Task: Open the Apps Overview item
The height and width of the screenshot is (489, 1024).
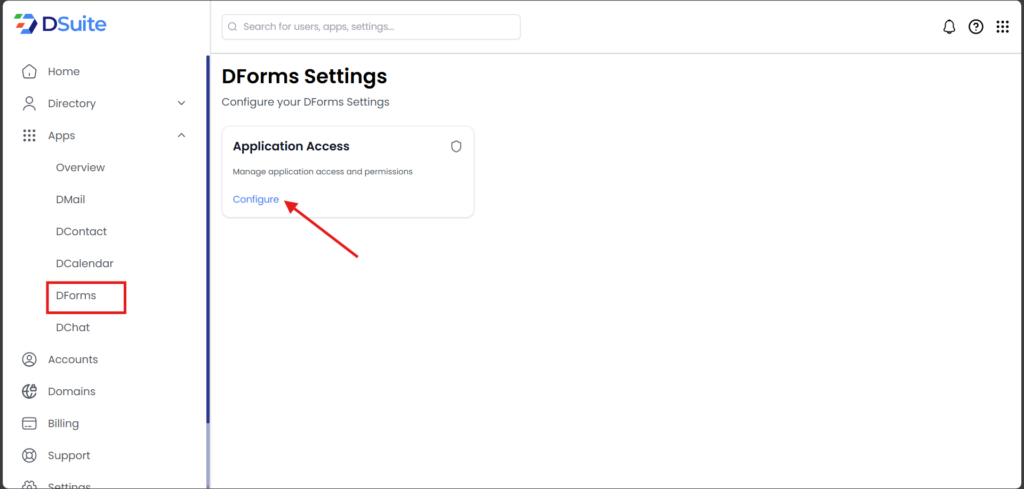Action: (80, 168)
